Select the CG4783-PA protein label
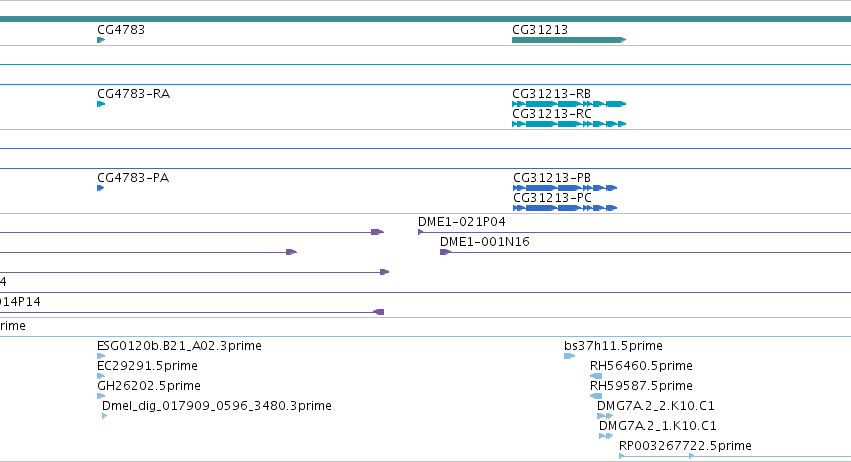Viewport: 851px width, 462px height. (x=133, y=178)
